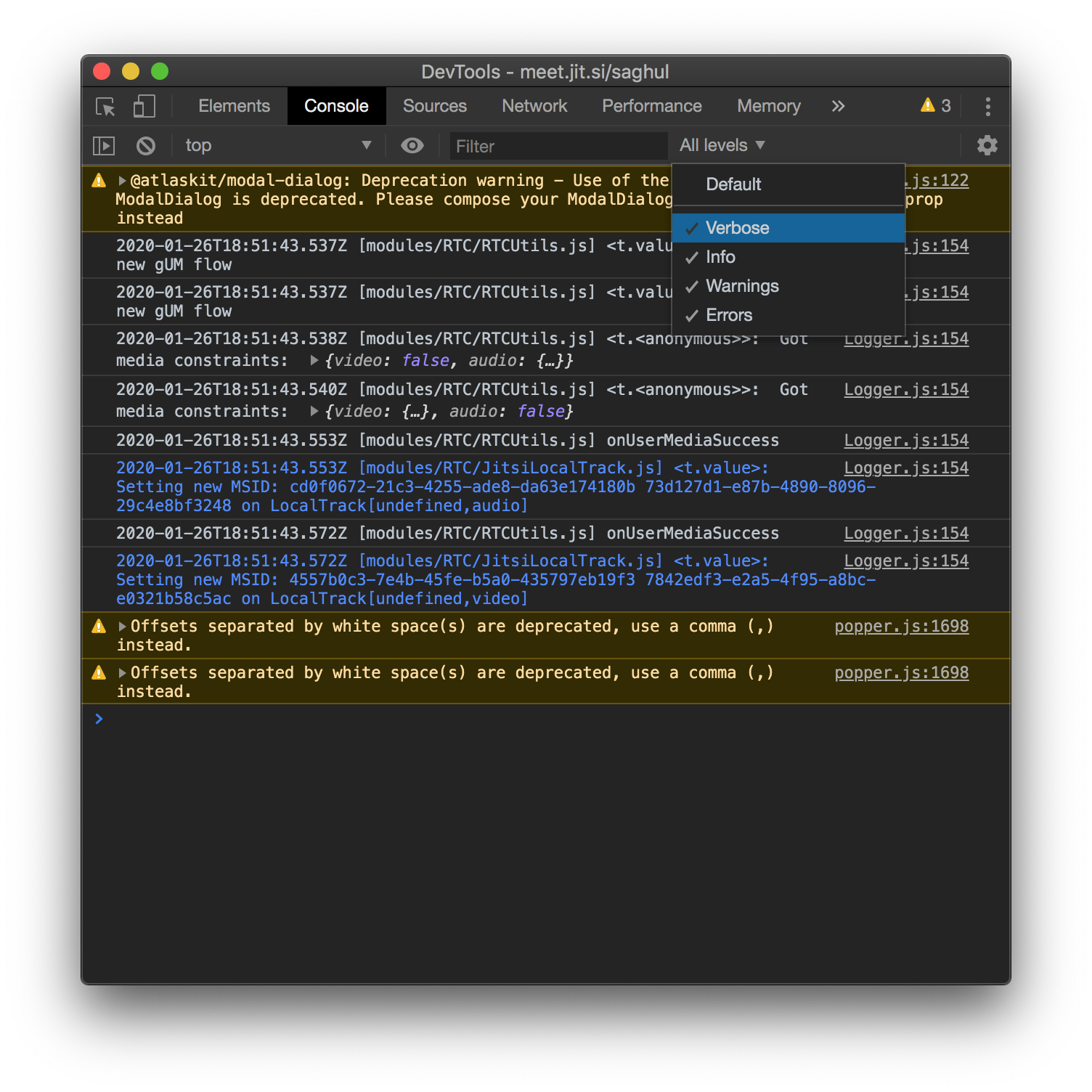Open Logger.js:154 link for video MSID entry

coord(906,561)
